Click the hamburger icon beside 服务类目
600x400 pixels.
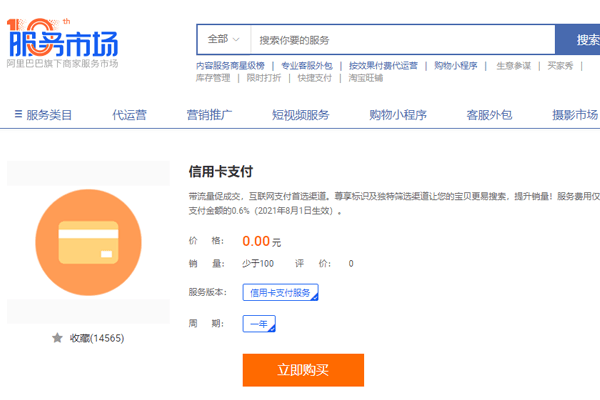point(18,115)
